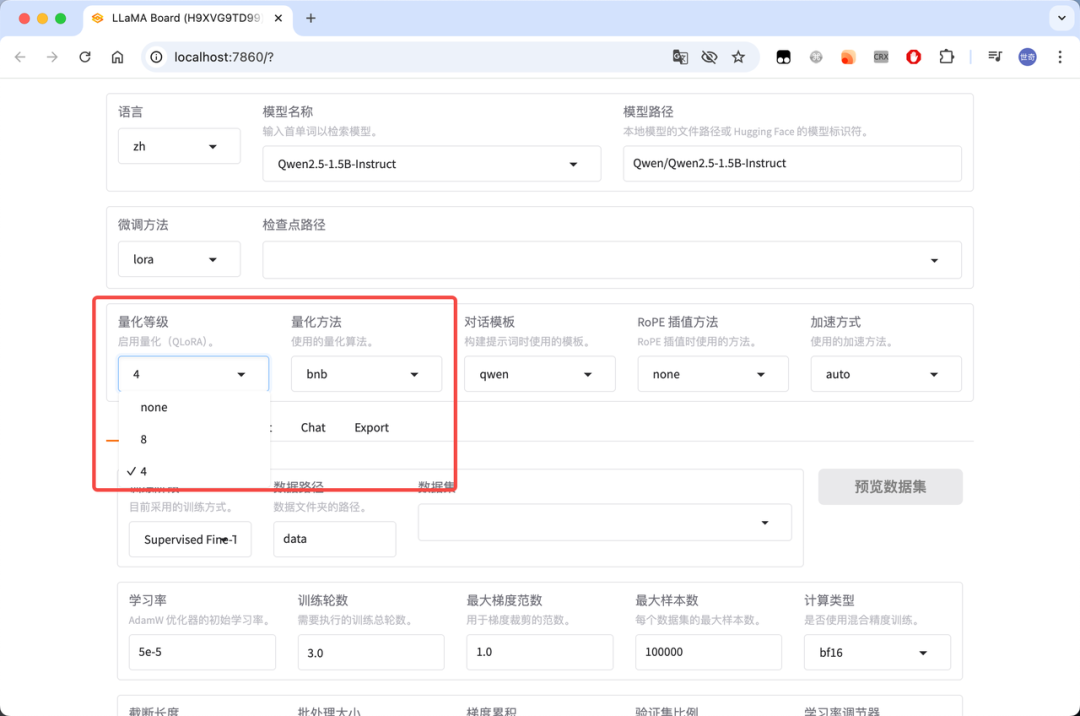
Task: Click the crossed-out eye icon in address bar
Action: tap(709, 57)
